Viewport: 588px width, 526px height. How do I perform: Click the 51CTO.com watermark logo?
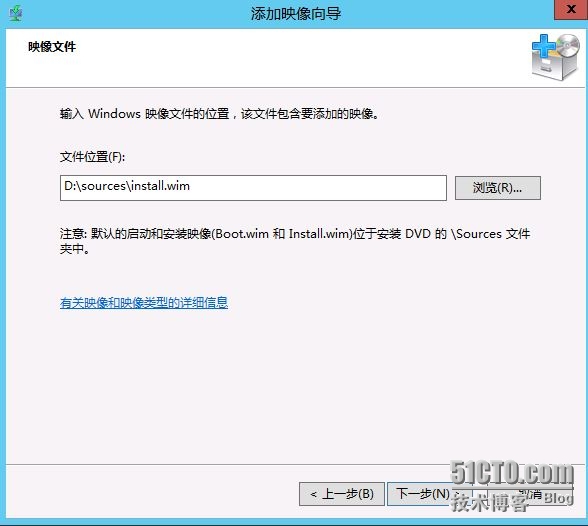click(512, 473)
